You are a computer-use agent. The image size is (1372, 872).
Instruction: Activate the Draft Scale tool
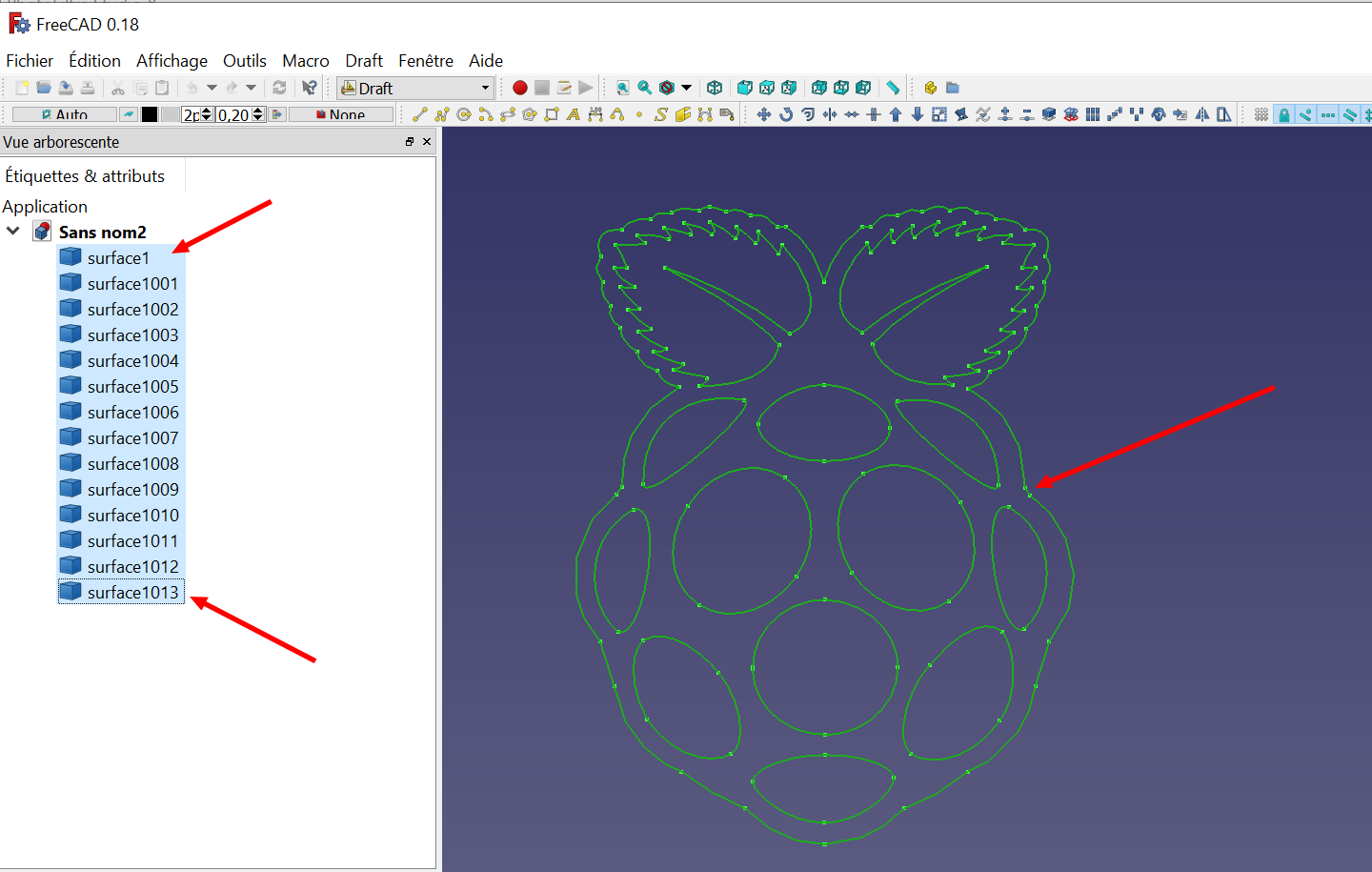tap(939, 114)
